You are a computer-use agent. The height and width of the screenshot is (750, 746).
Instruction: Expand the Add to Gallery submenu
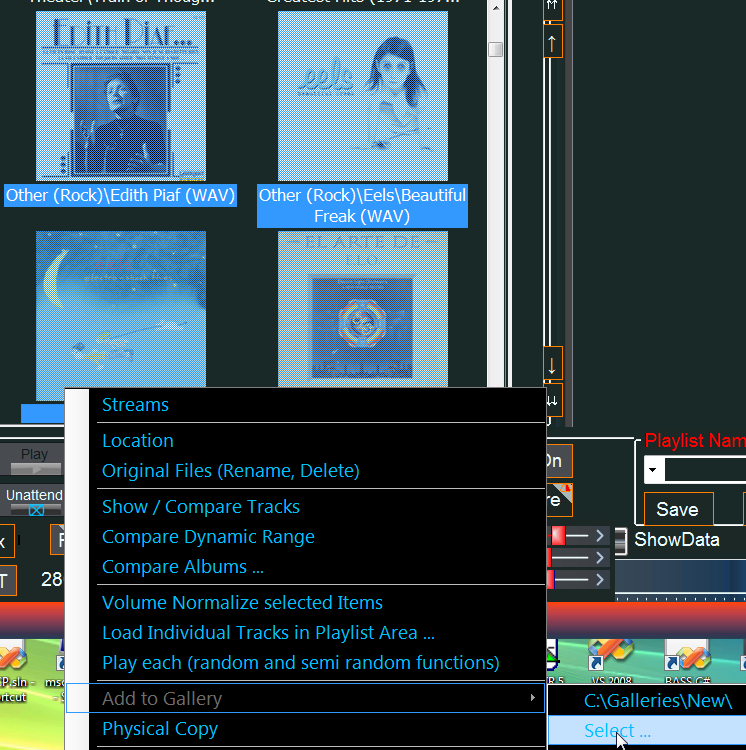point(305,698)
